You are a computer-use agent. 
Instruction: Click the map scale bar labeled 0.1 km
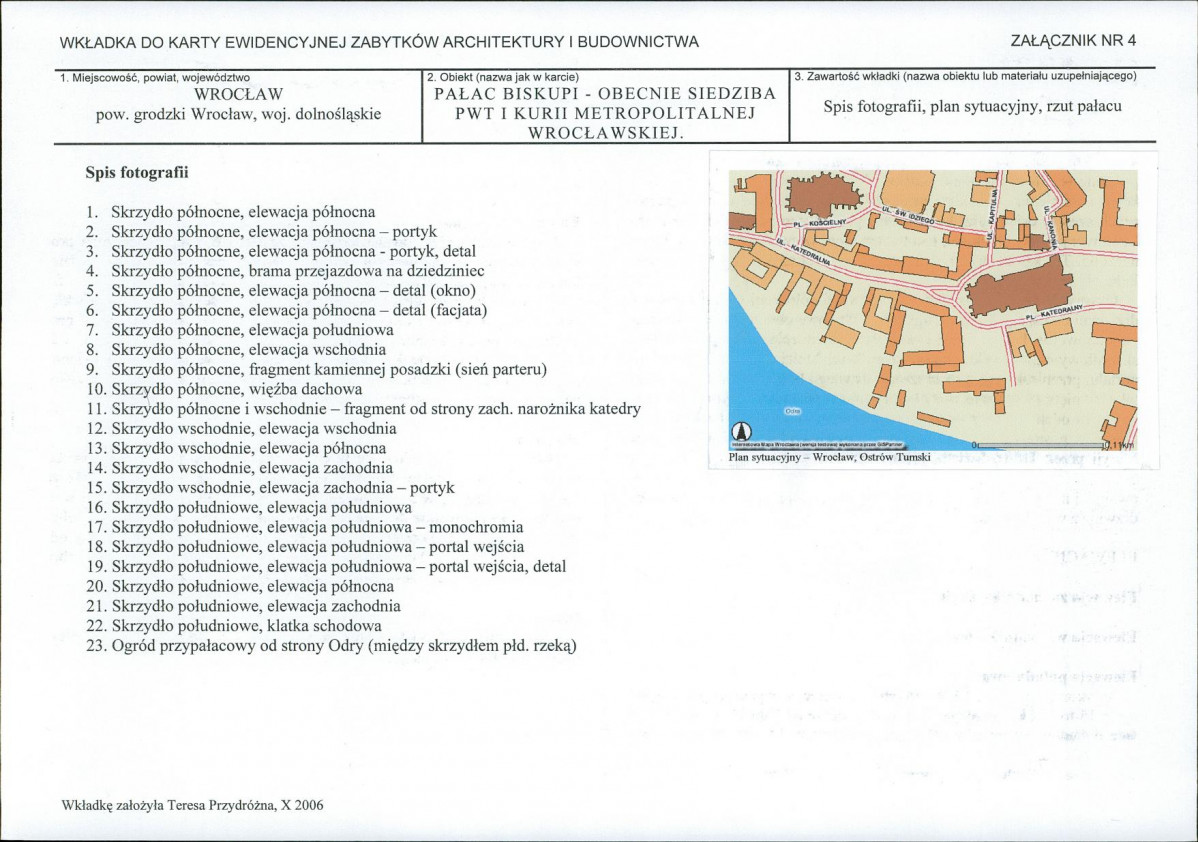point(1052,444)
